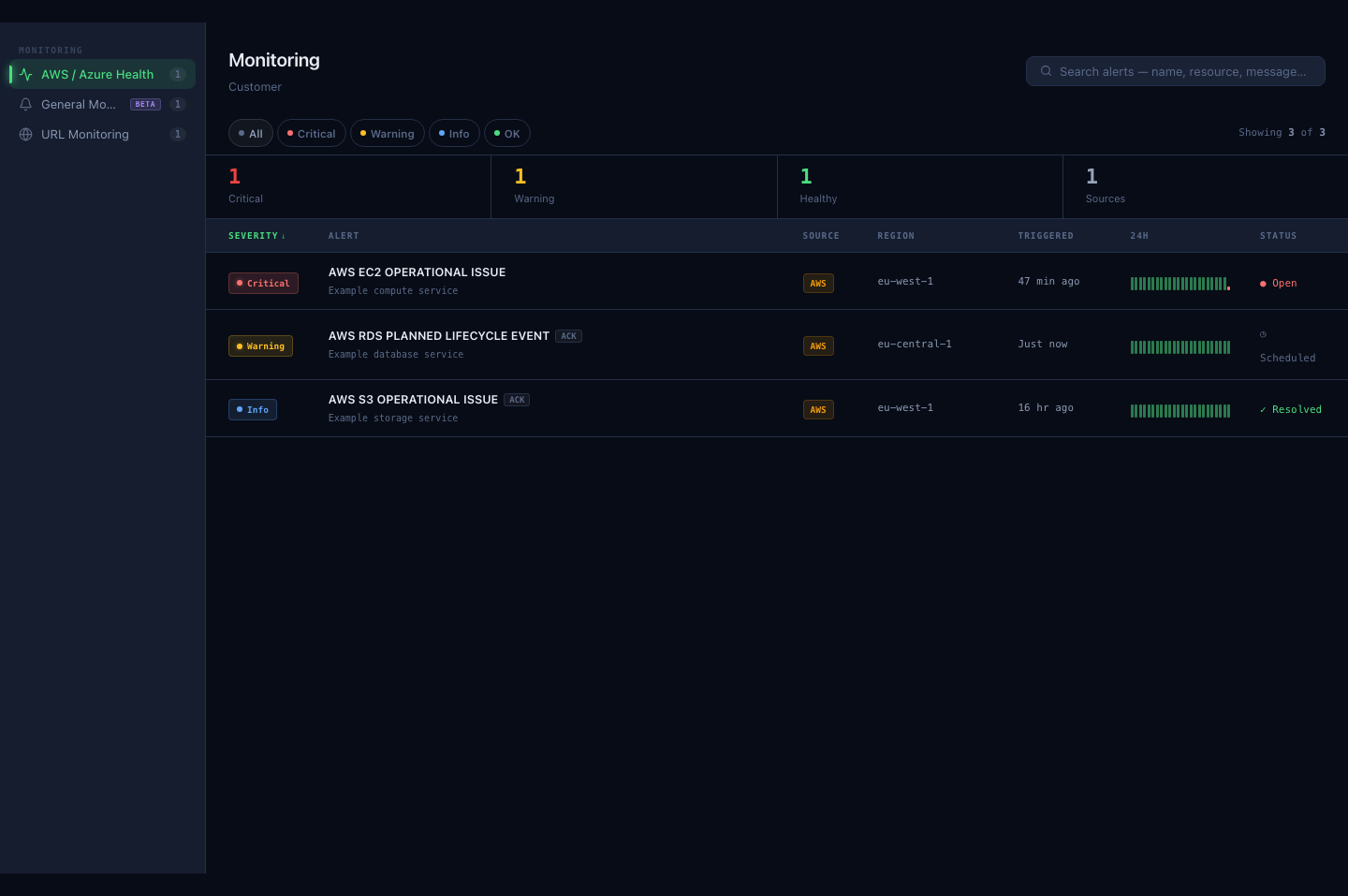Screen dimensions: 1348x896
Task: Filter alerts by OK
Action: tap(507, 134)
